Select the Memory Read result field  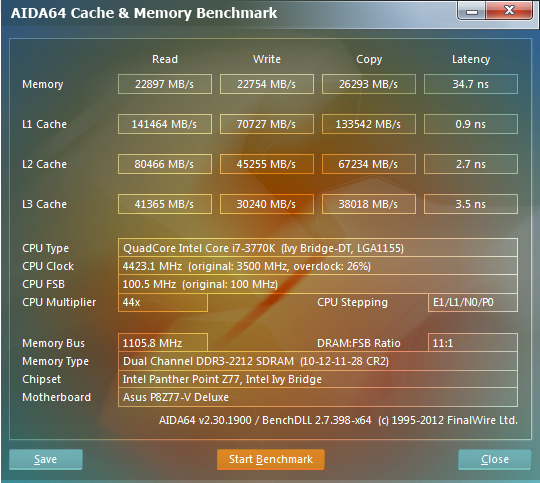[165, 84]
